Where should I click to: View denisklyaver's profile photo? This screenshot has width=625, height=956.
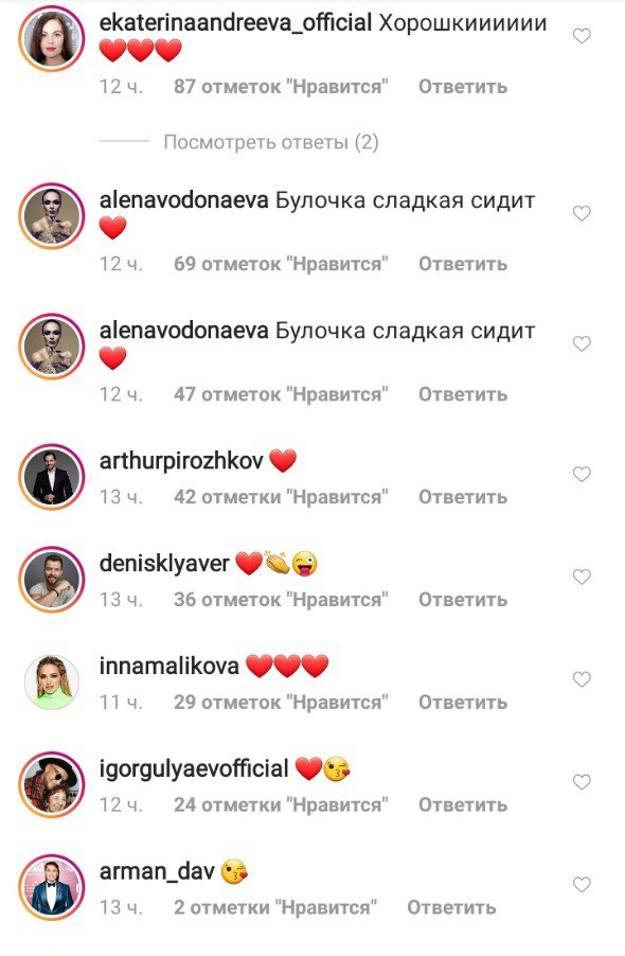tap(52, 579)
